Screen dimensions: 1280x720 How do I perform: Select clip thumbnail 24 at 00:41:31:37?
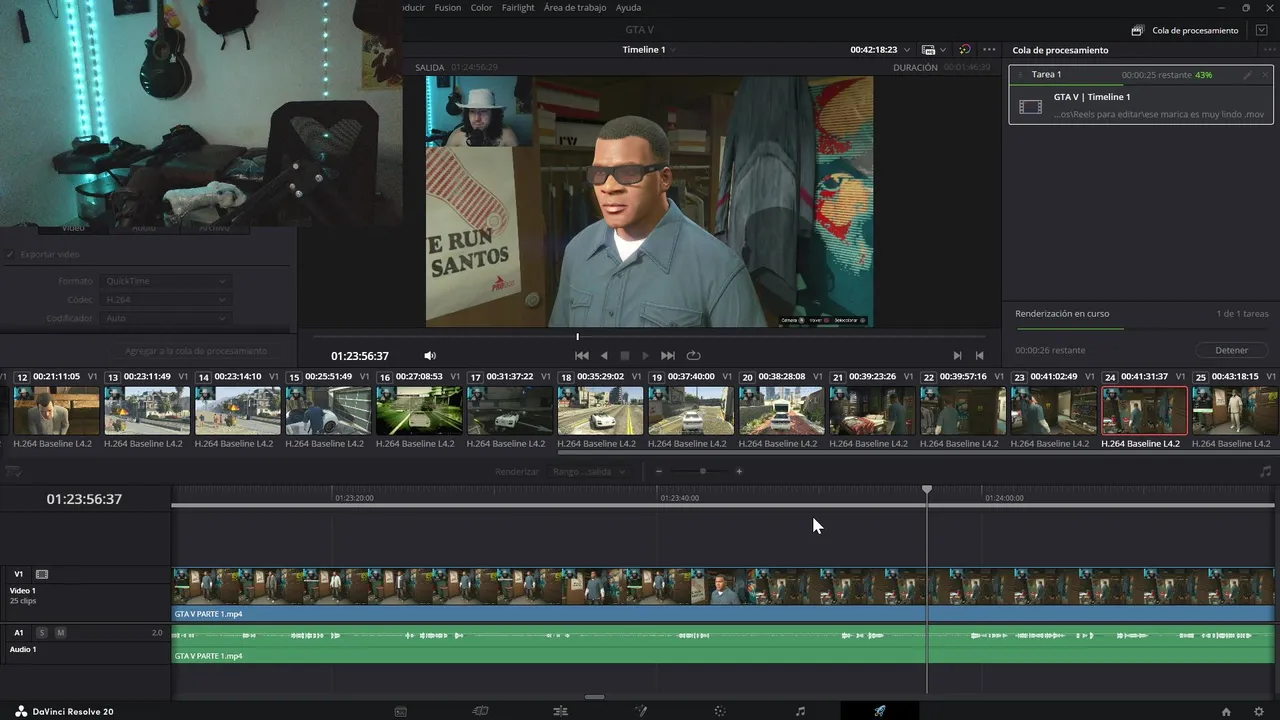(1144, 410)
